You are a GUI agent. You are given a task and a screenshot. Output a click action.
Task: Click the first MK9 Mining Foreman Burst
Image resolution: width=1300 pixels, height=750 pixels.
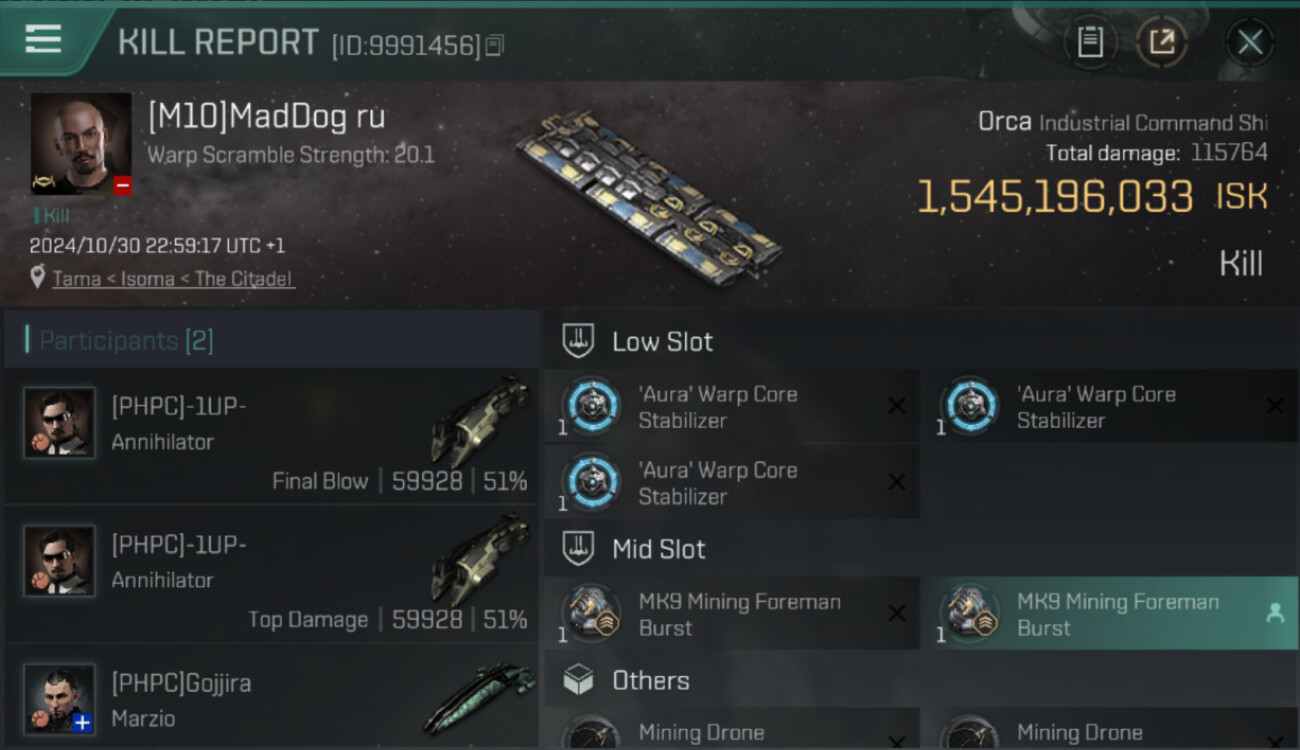pyautogui.click(x=732, y=614)
